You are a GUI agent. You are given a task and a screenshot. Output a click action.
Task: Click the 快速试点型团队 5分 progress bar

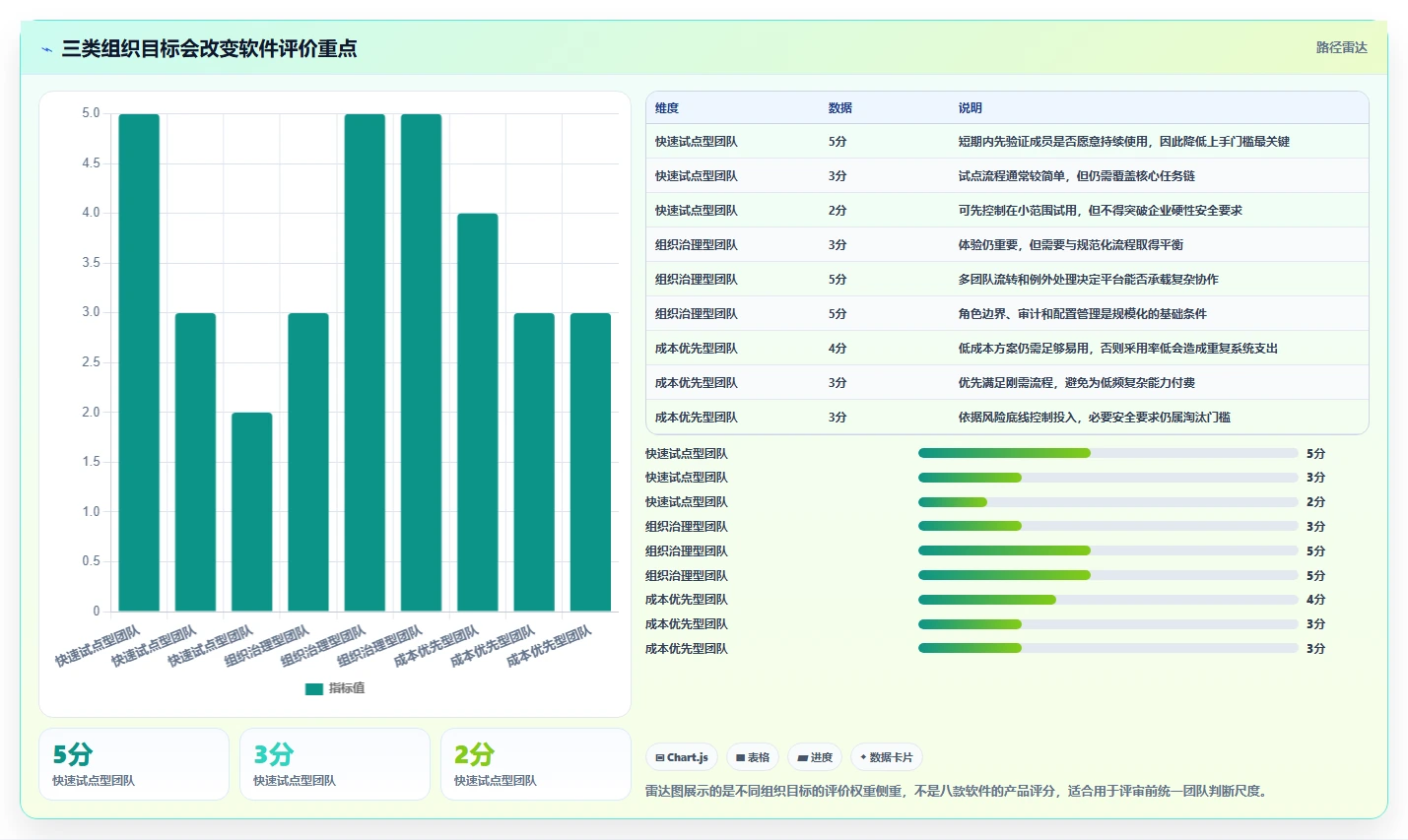(1107, 453)
